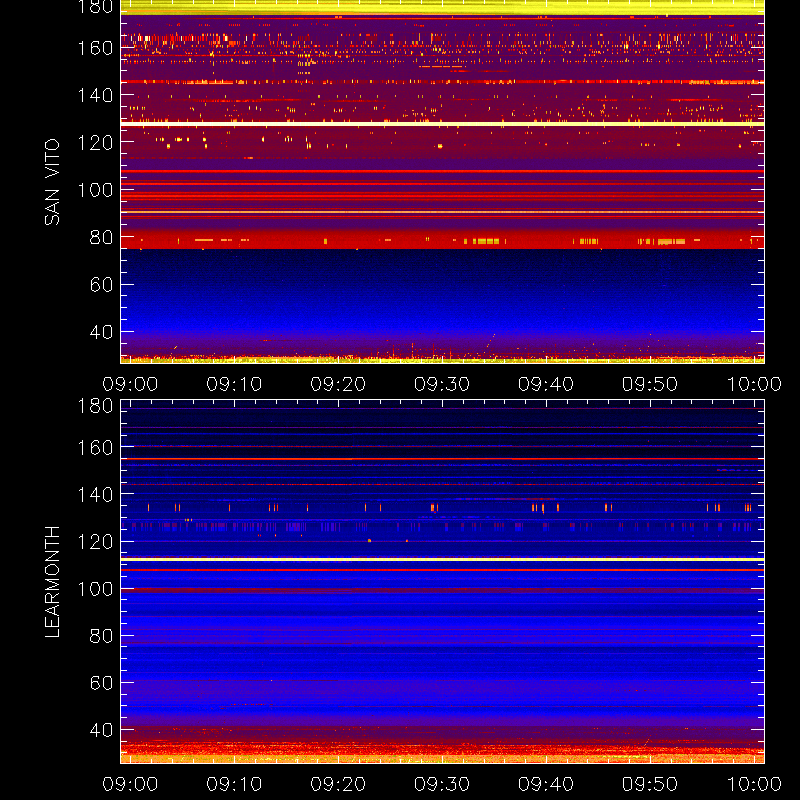Click 09:50 time label under San Vito plot
This screenshot has height=800, width=800.
click(x=650, y=384)
